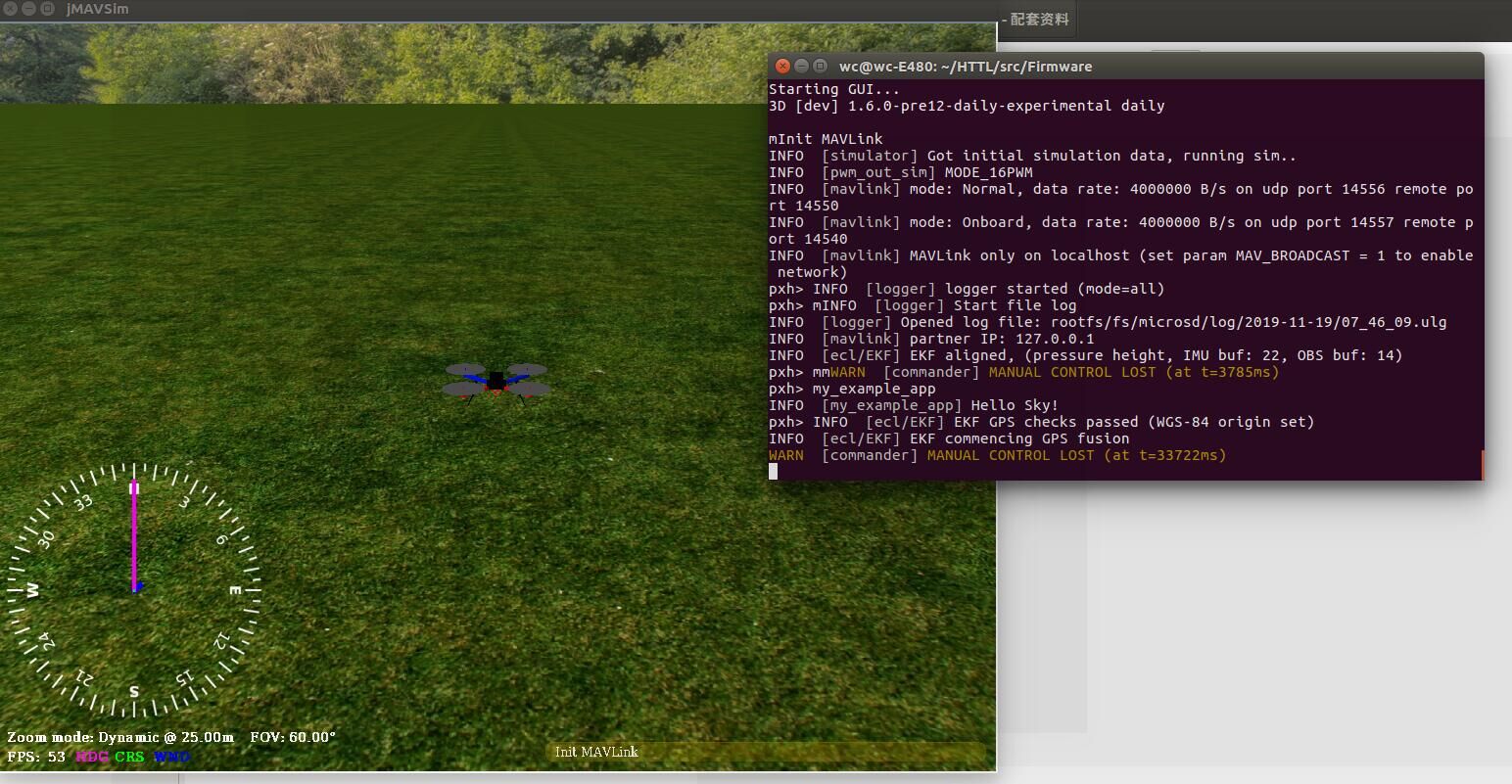Screen dimensions: 1512x784
Task: Select the CRS legend label
Action: click(129, 757)
